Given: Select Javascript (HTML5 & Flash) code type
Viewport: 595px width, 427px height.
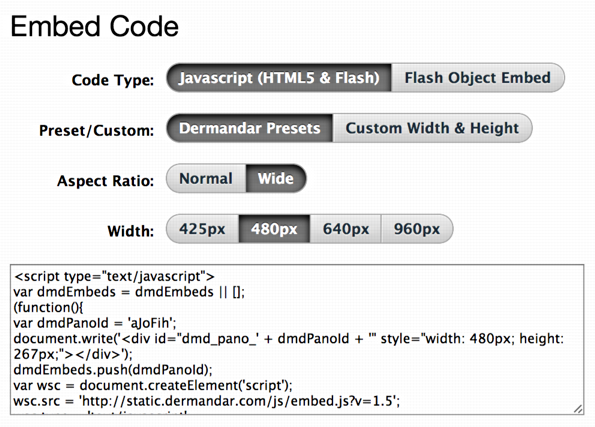Looking at the screenshot, I should pyautogui.click(x=279, y=78).
